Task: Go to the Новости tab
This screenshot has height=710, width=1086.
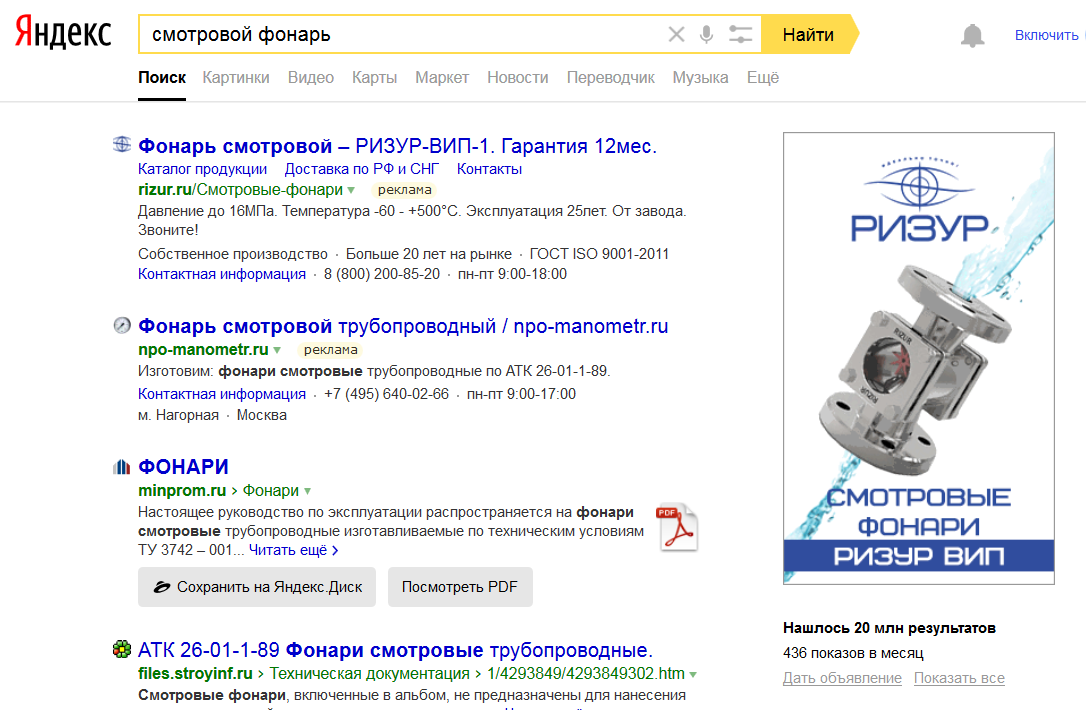Action: coord(518,78)
